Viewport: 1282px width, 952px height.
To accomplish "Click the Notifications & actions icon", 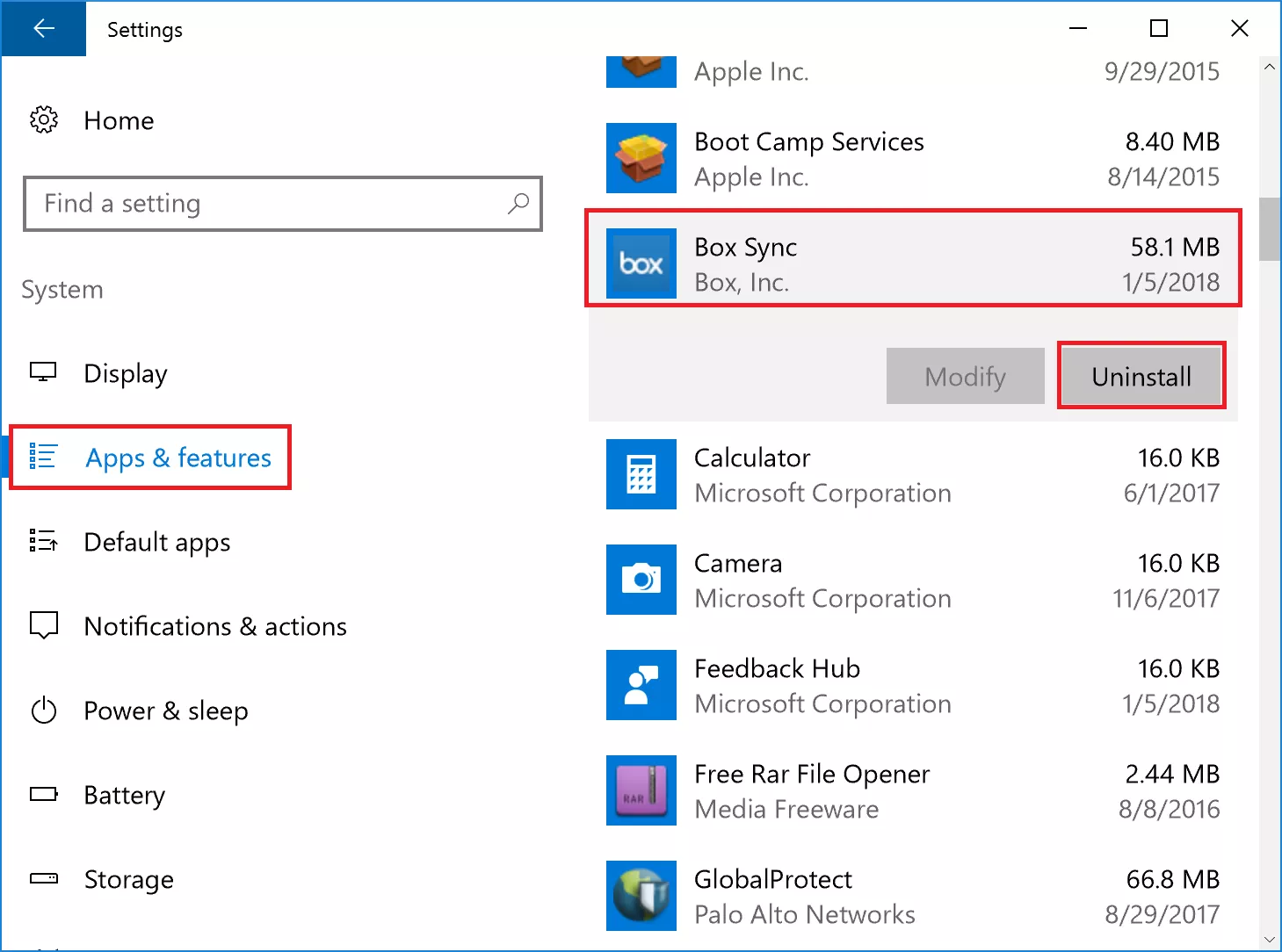I will click(x=43, y=625).
